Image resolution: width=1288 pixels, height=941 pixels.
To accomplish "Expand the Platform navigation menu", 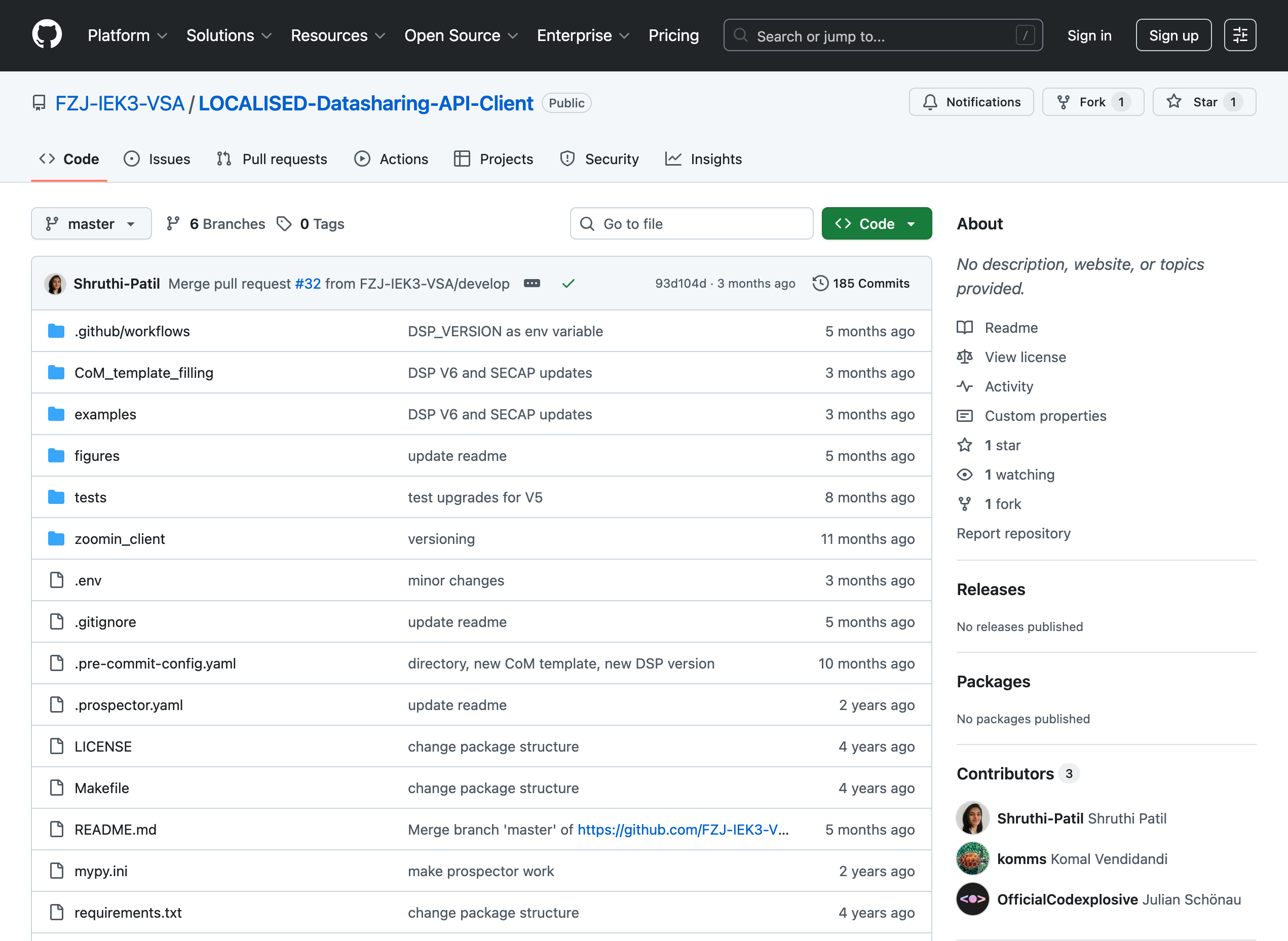I will point(127,35).
